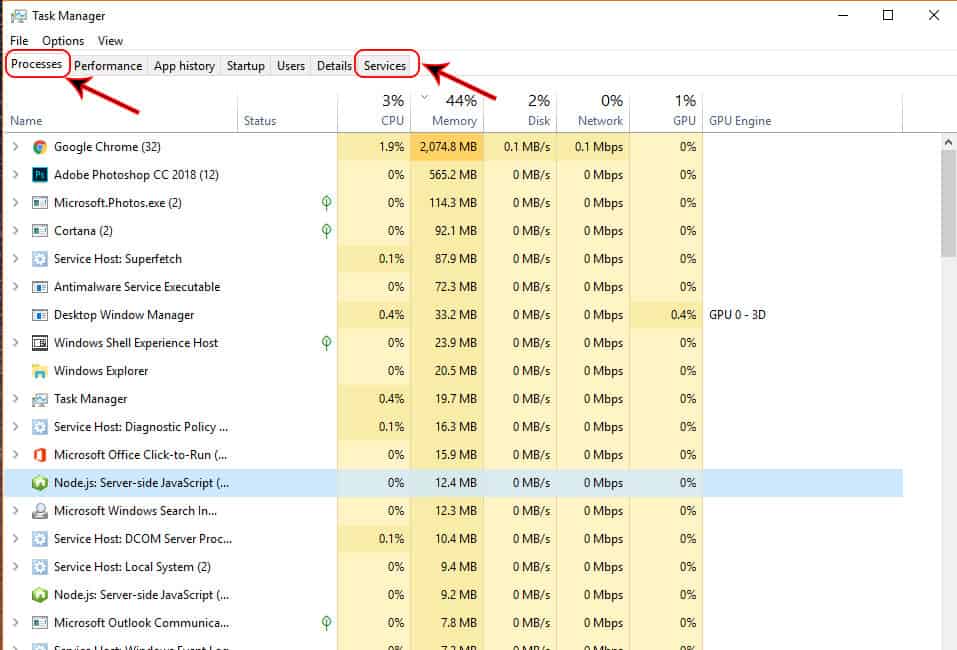This screenshot has width=957, height=650.
Task: Click the Service Host: Superfetch gear icon
Action: pos(40,259)
